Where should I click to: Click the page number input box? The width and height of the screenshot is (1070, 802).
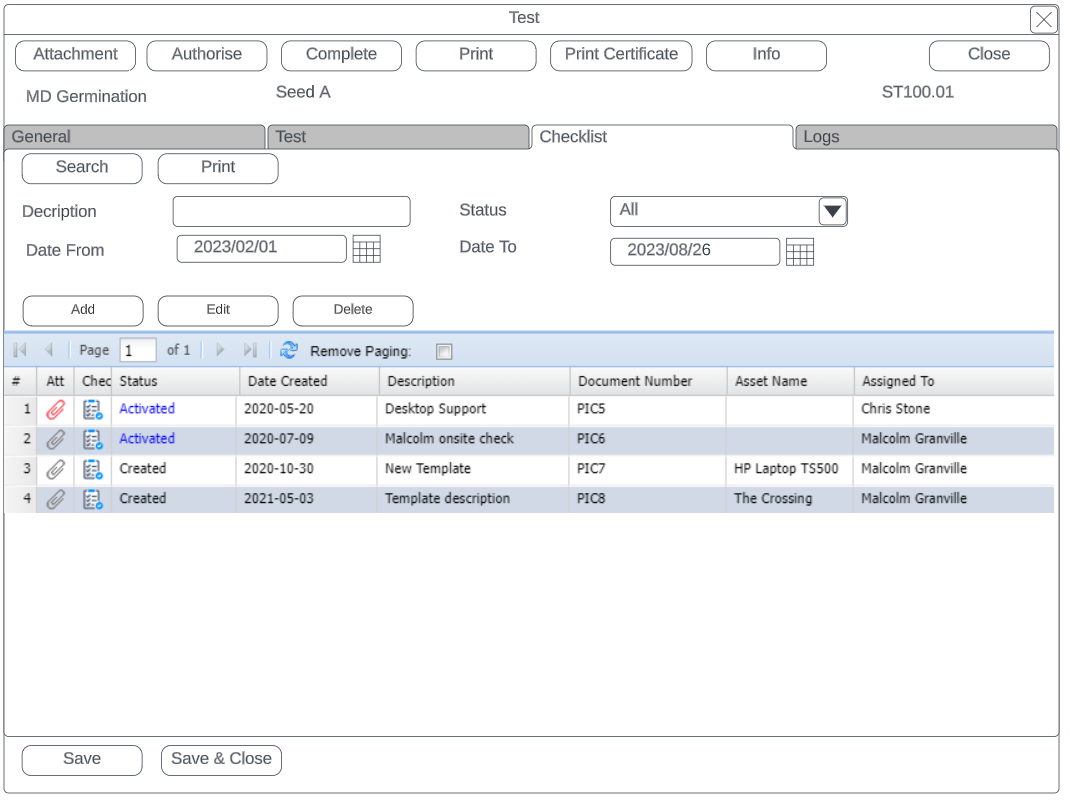(x=138, y=350)
